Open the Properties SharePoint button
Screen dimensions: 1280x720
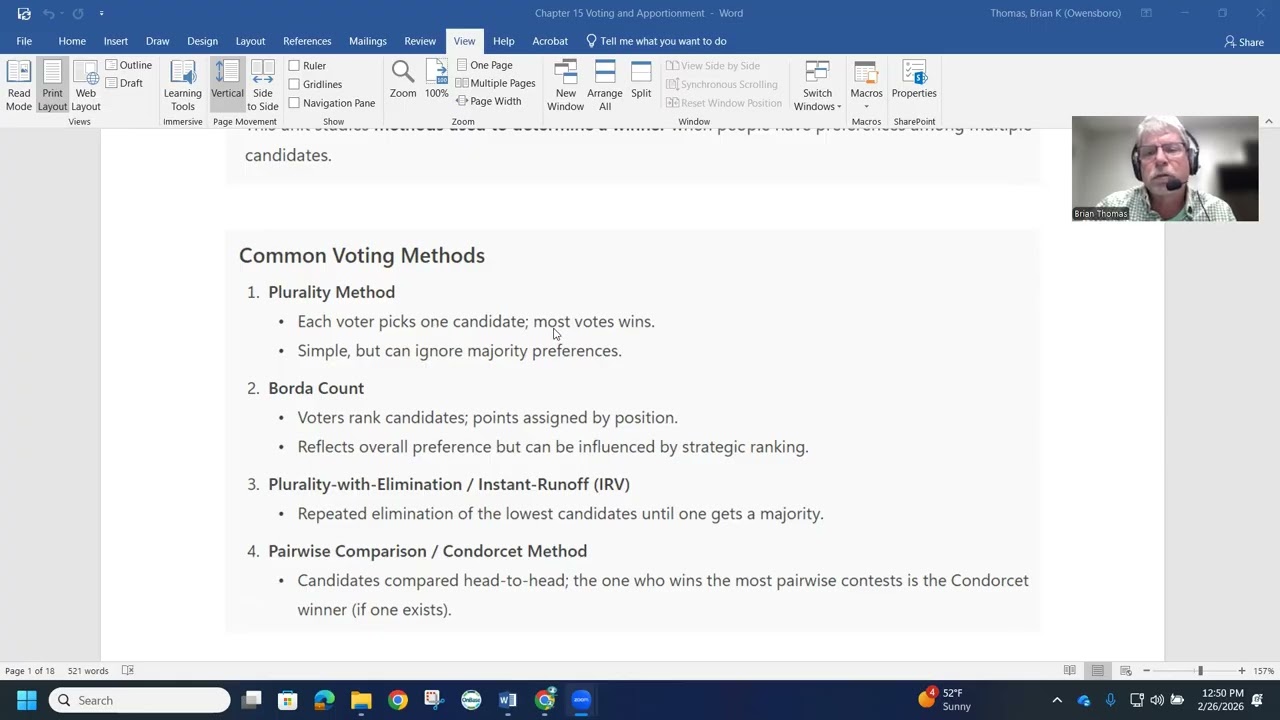914,80
